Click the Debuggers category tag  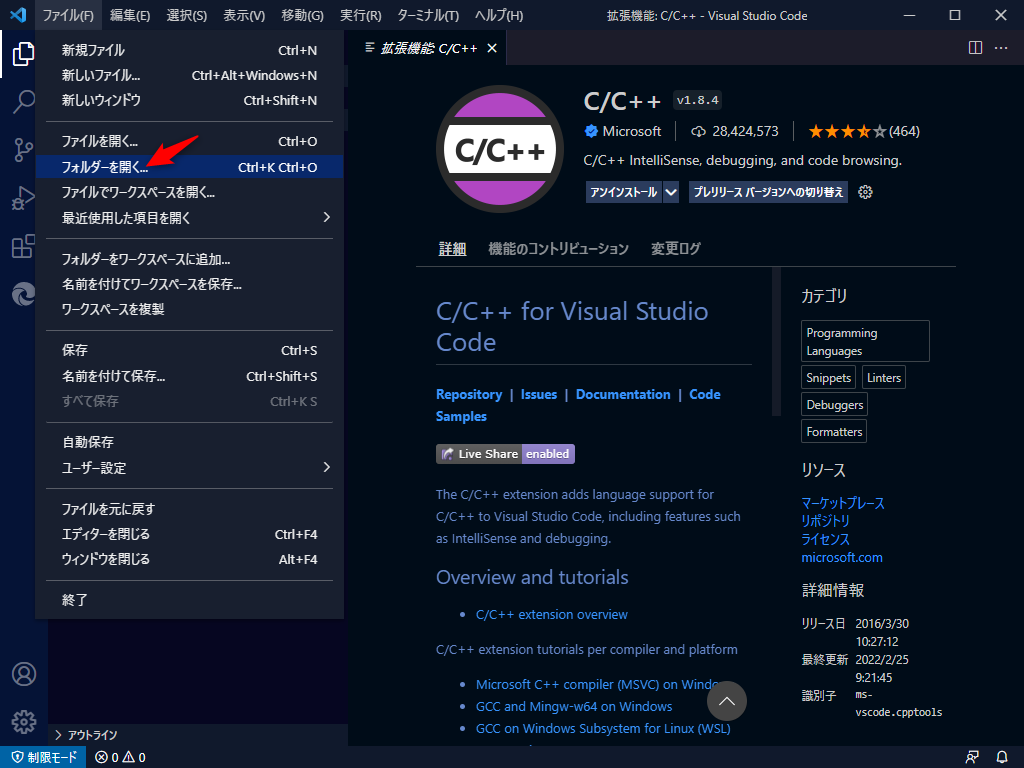coord(835,405)
